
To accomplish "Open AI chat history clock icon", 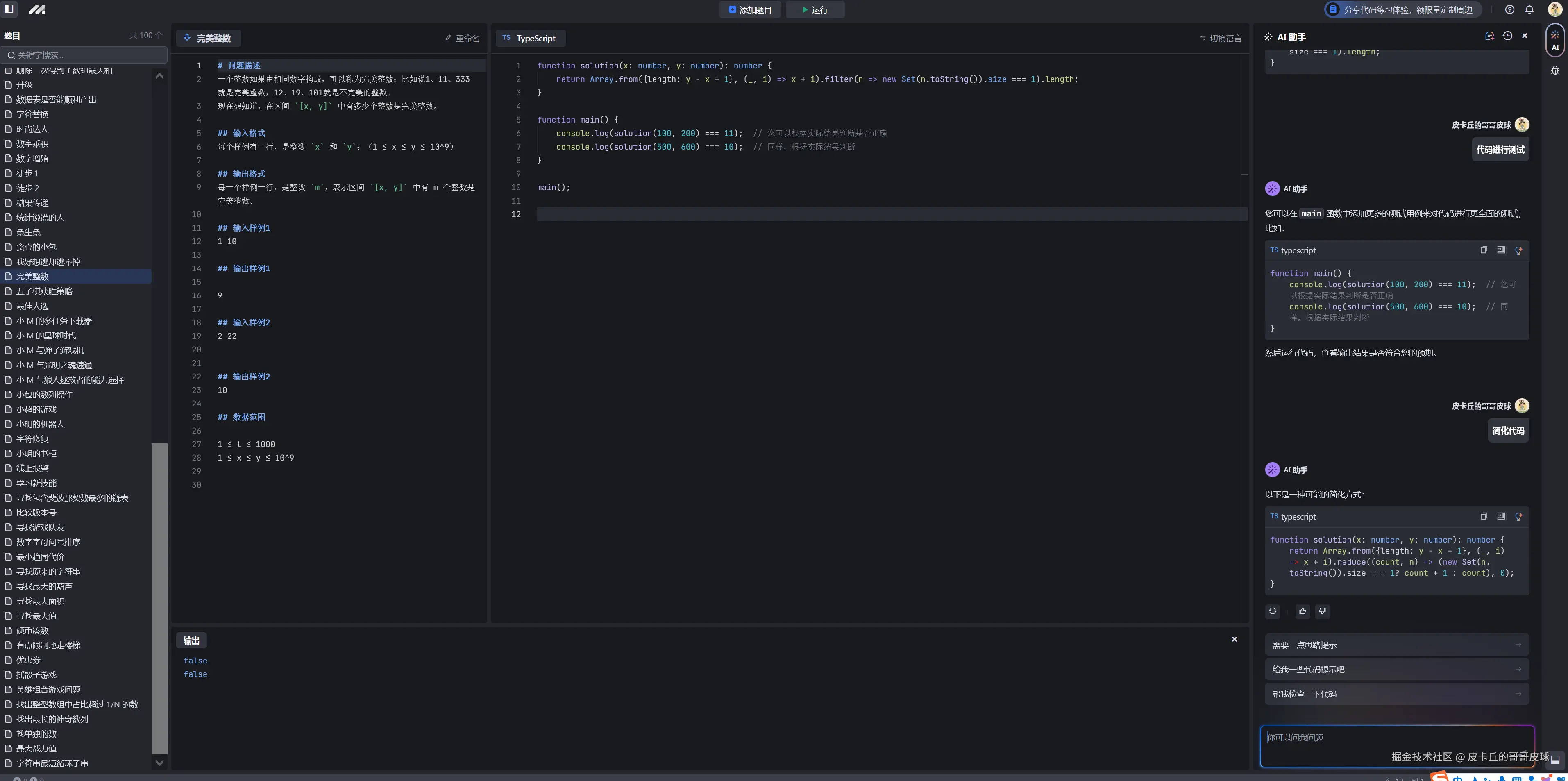I will [1507, 36].
